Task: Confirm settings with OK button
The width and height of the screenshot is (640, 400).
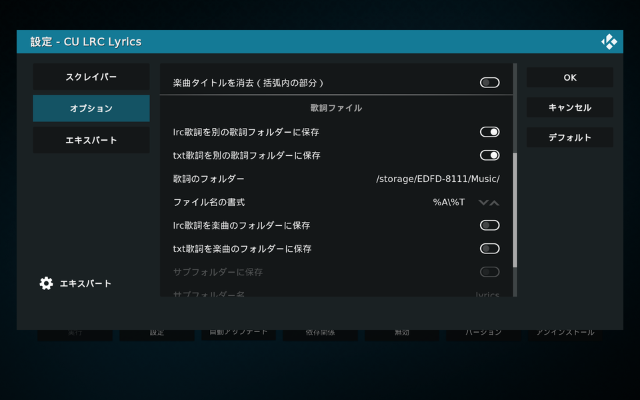Action: tap(569, 77)
